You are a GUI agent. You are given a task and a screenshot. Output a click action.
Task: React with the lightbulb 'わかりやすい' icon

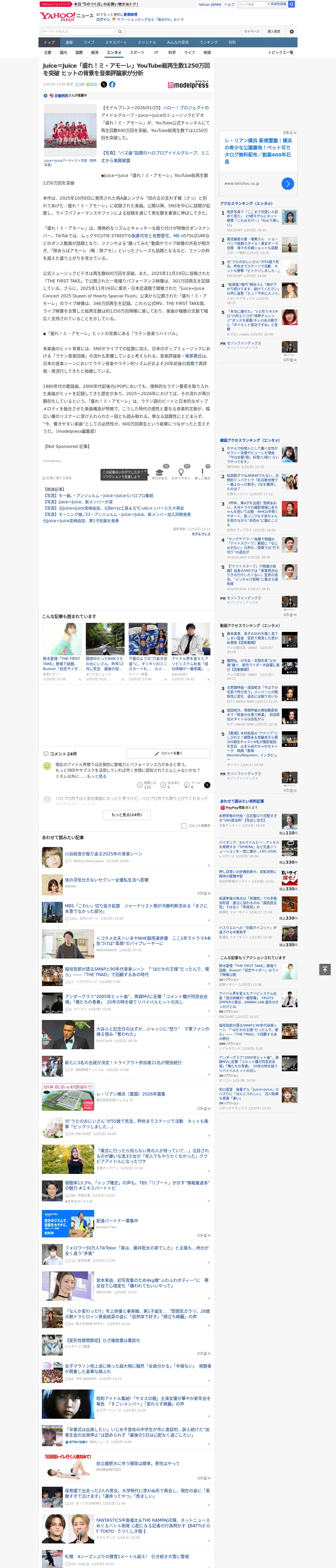[x=181, y=472]
